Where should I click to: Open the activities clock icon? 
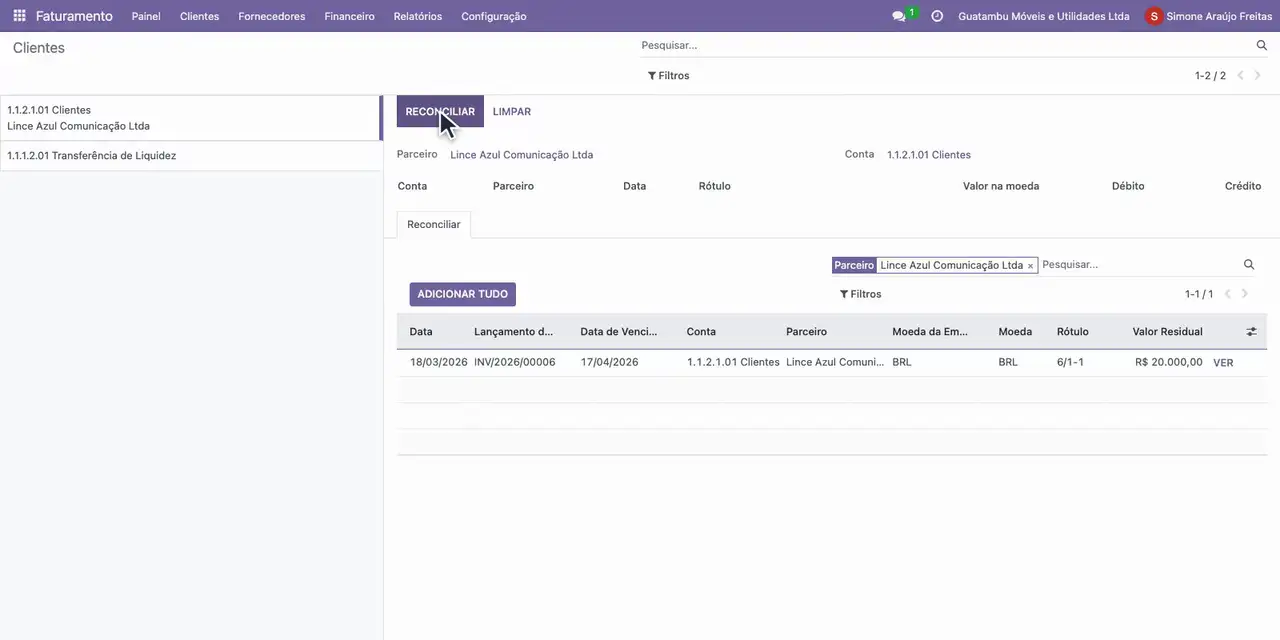tap(937, 16)
